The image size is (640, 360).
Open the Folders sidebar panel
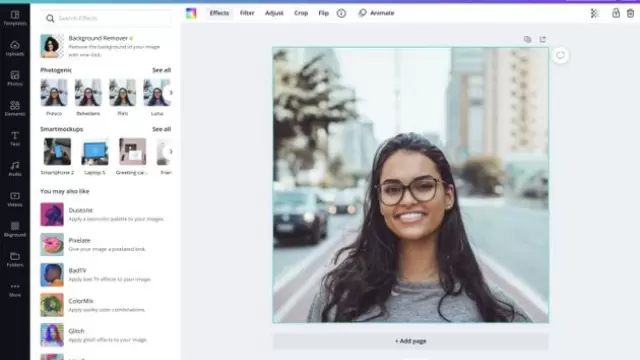pos(15,260)
